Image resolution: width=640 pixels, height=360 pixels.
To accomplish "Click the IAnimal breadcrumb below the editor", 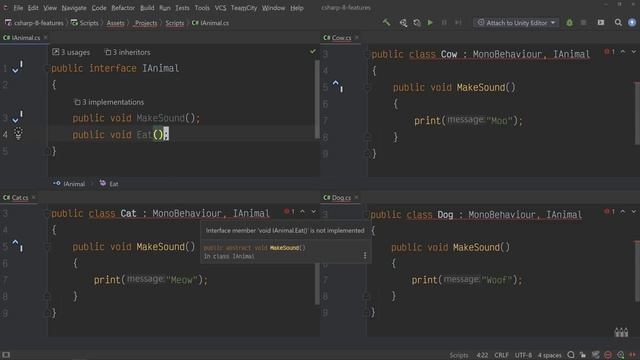I will point(69,184).
